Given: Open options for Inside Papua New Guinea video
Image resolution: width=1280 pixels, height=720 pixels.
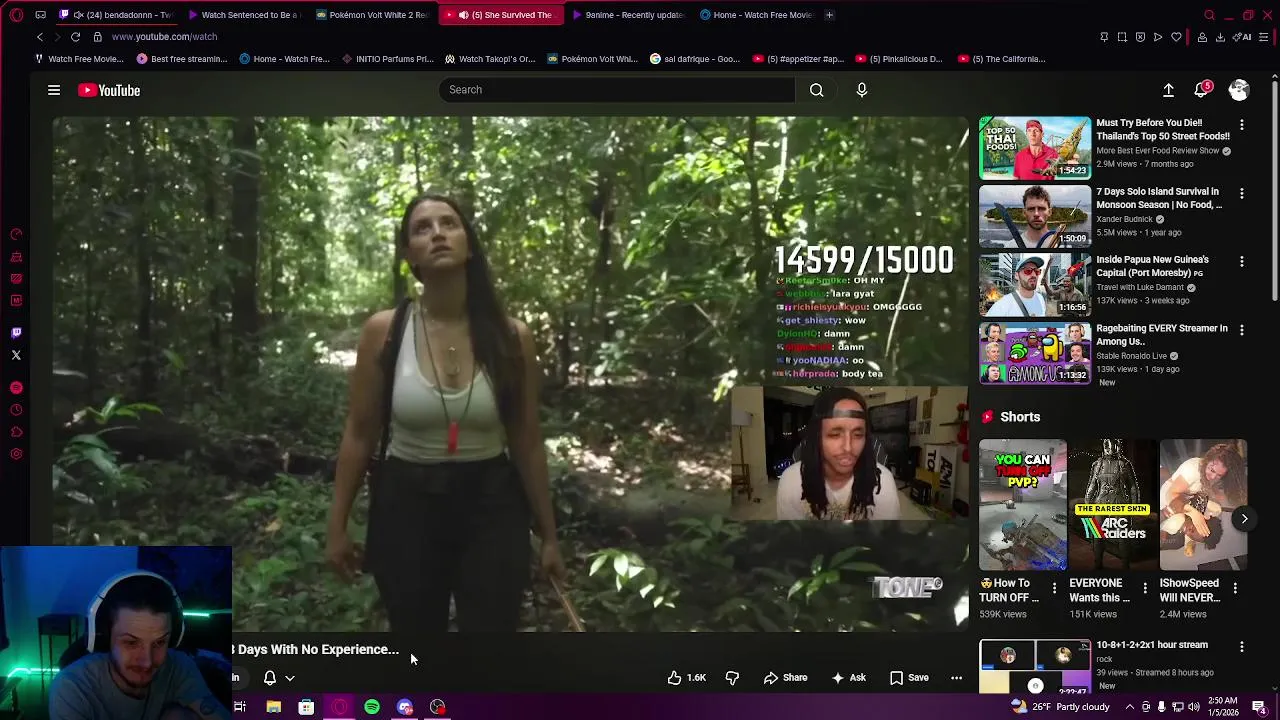Looking at the screenshot, I should coord(1242,261).
